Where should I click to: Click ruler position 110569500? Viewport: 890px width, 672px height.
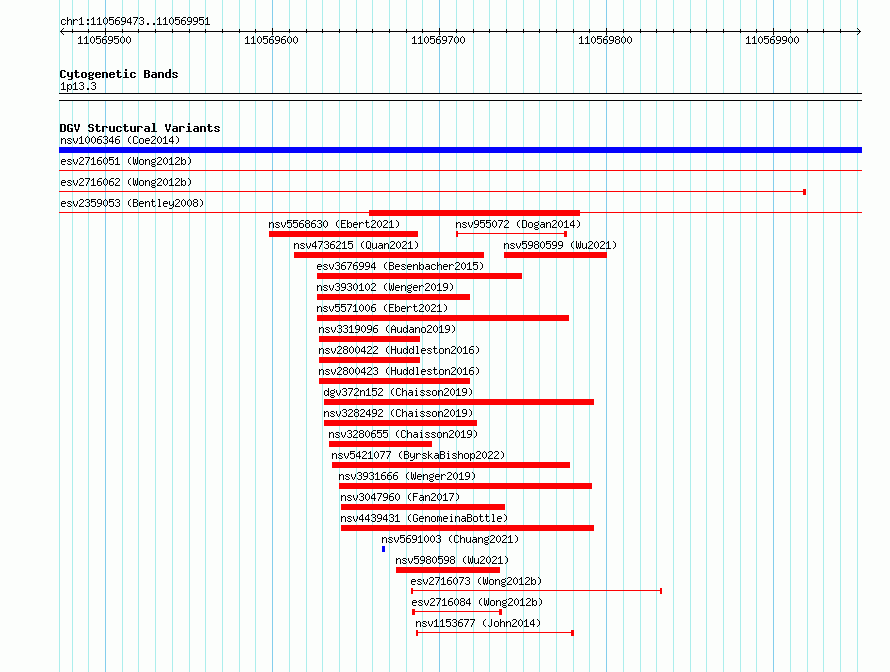(104, 40)
